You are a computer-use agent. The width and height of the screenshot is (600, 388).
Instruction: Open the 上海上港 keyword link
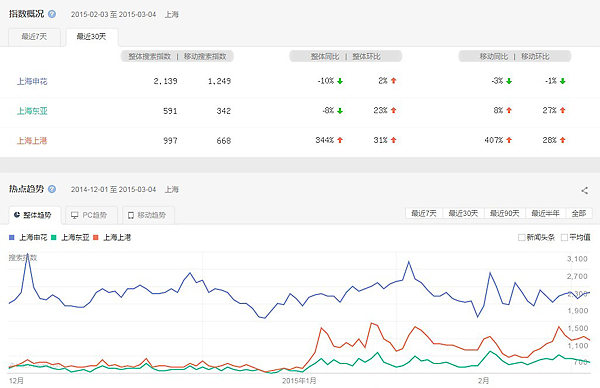pos(32,140)
